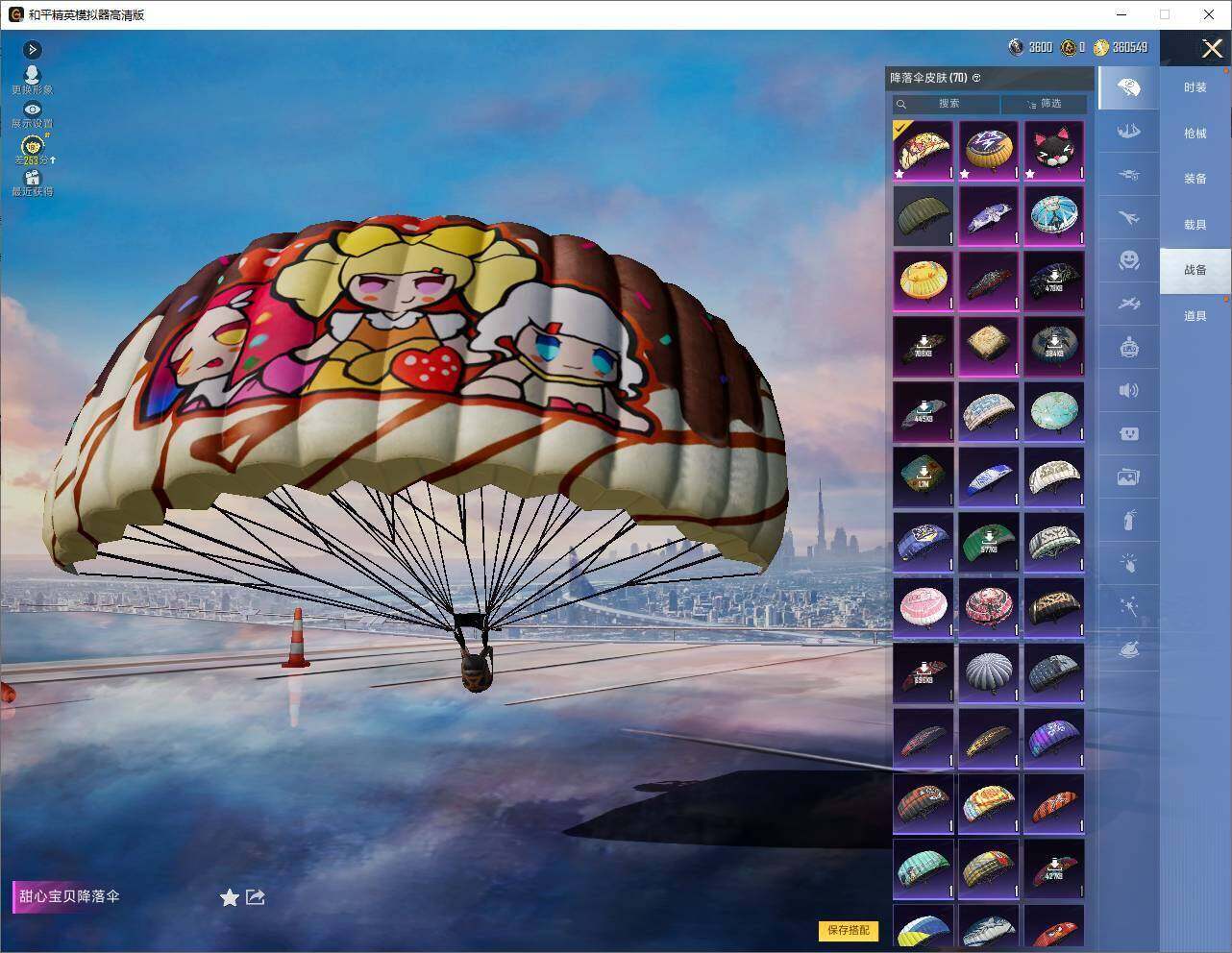Open the 装备 tab
Screen dimensions: 1232x953
click(x=1195, y=179)
